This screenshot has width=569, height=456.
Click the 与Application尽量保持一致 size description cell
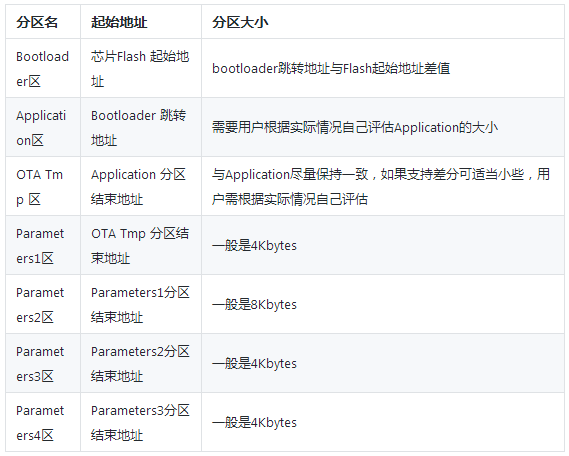(x=383, y=186)
